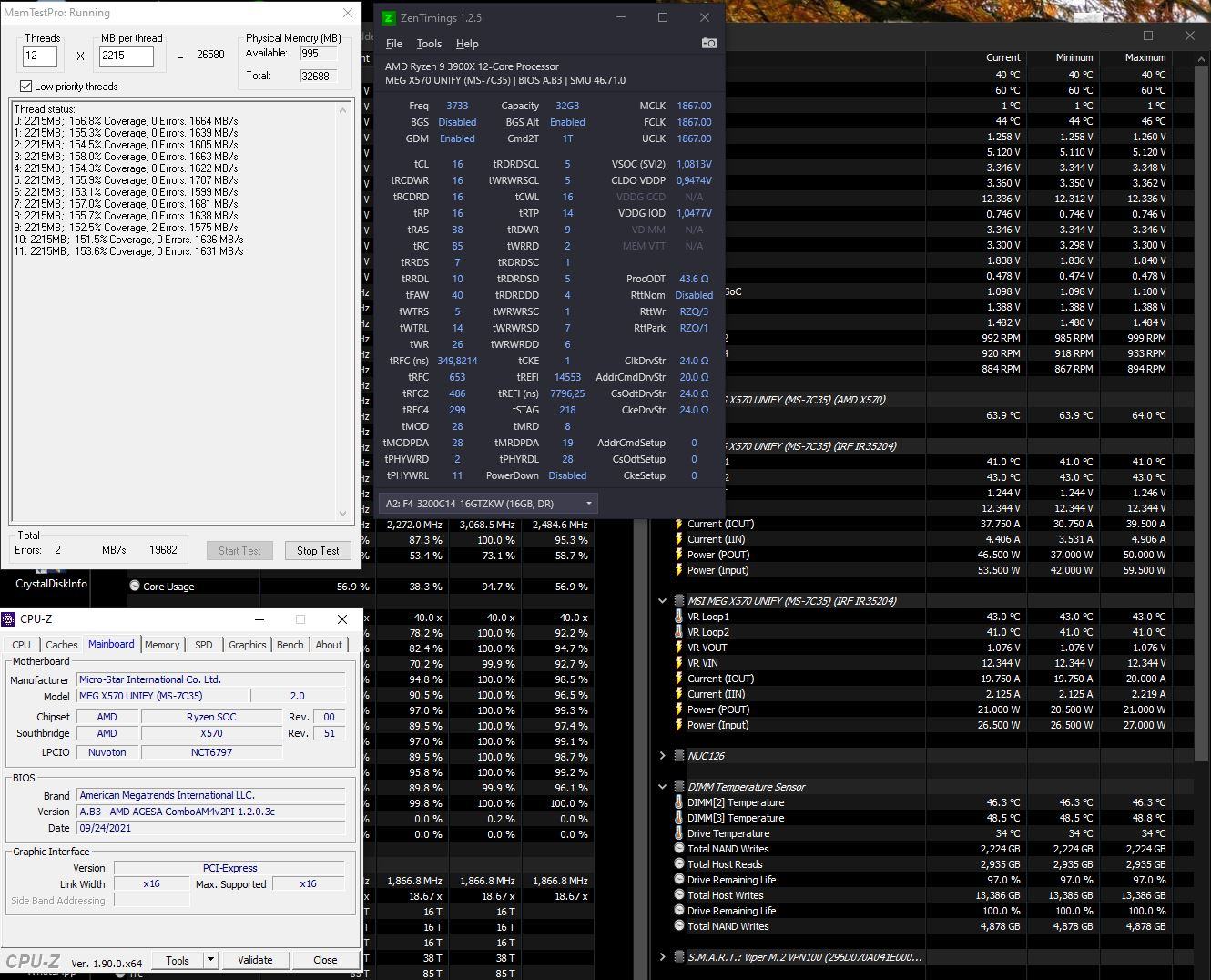Click the lightning icon beside Current (IOUT) 37.750 A
Image resolution: width=1211 pixels, height=980 pixels.
coord(678,524)
